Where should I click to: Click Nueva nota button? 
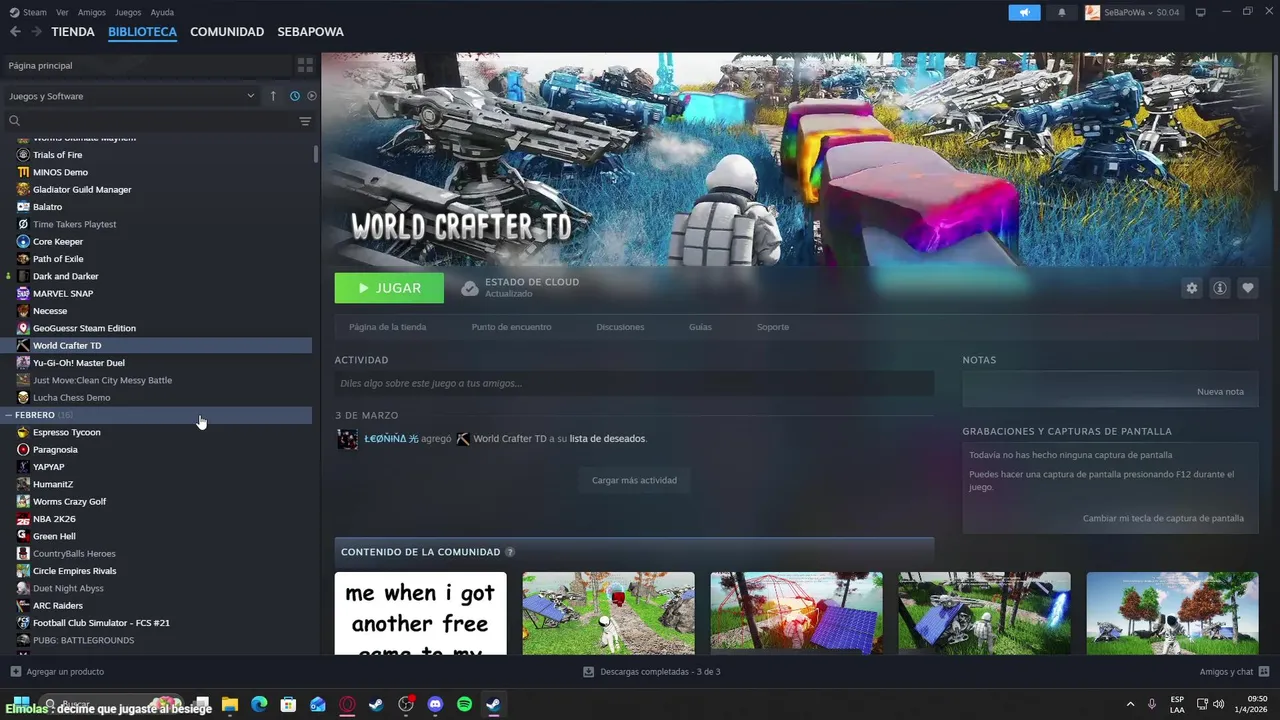pos(1220,392)
